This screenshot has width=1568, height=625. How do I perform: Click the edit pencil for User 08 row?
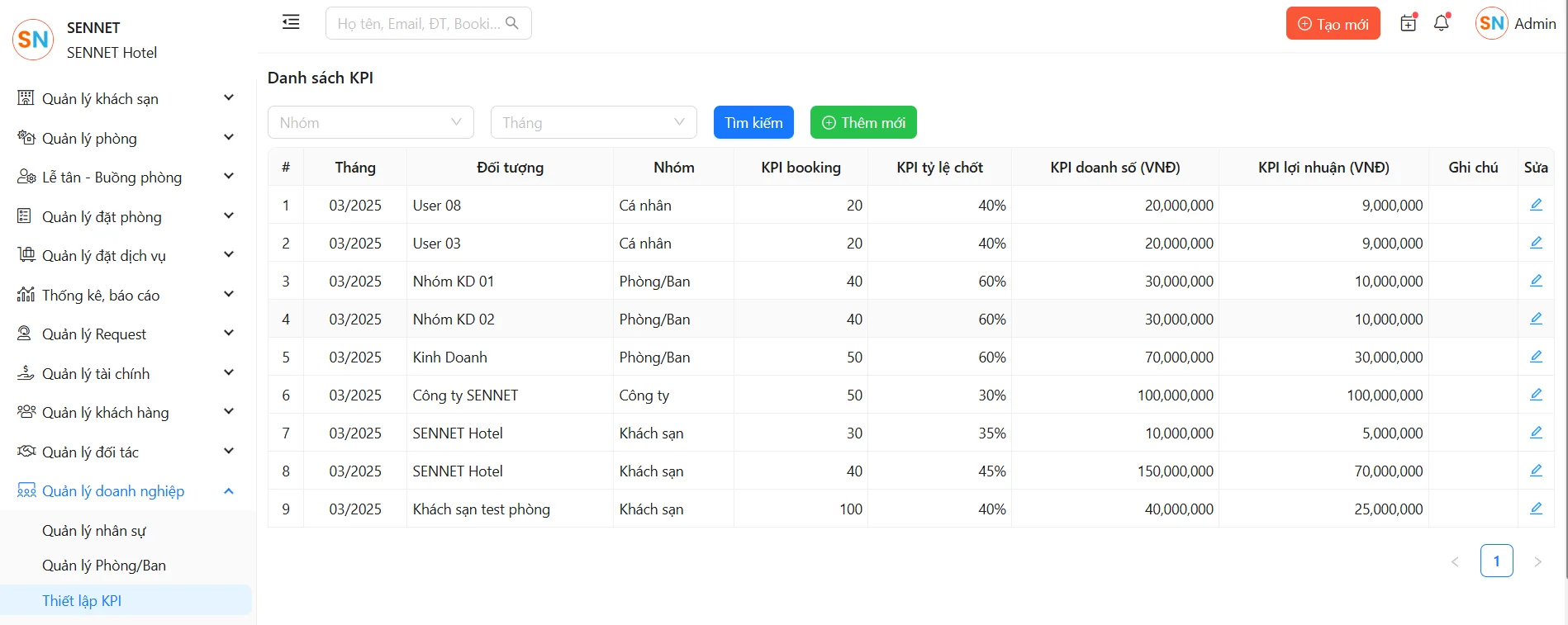tap(1536, 205)
